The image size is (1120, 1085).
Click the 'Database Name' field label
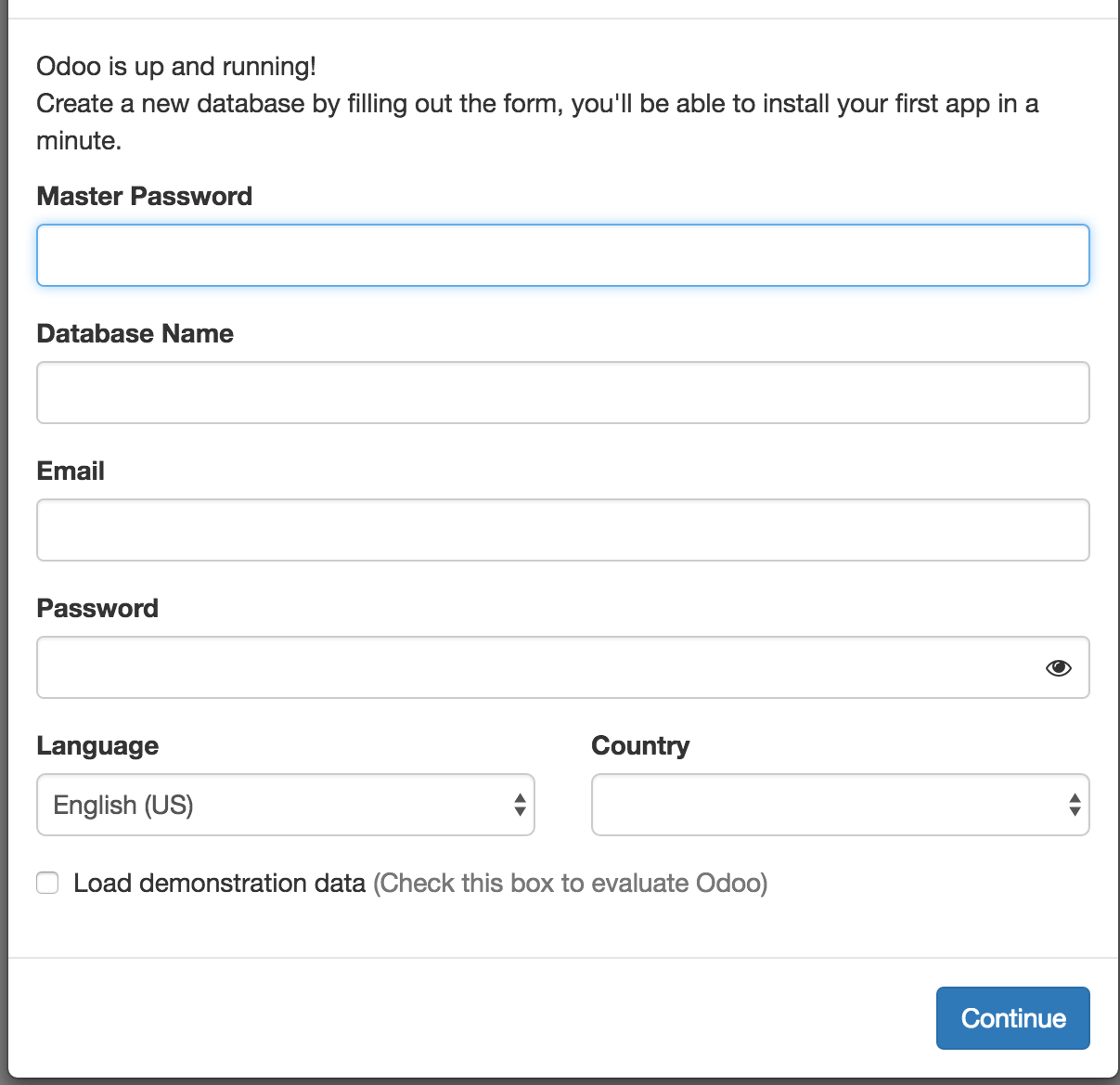click(135, 333)
